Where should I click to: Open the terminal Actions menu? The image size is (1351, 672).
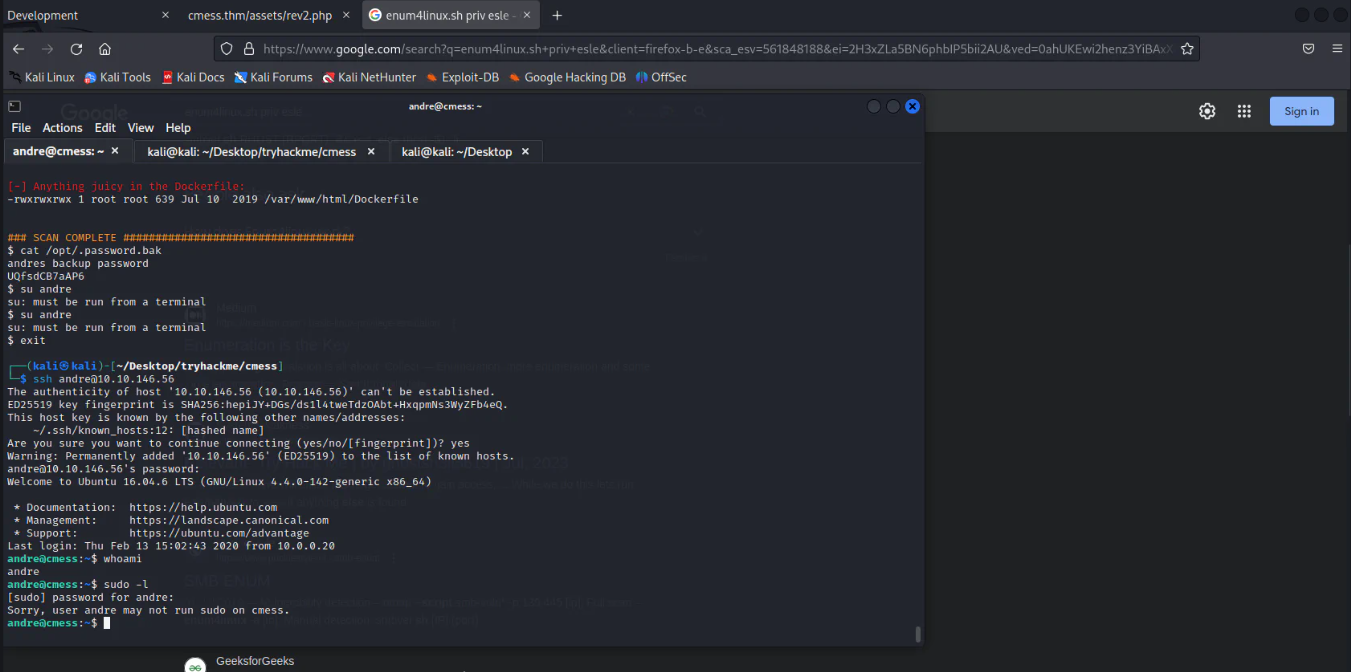(x=62, y=128)
